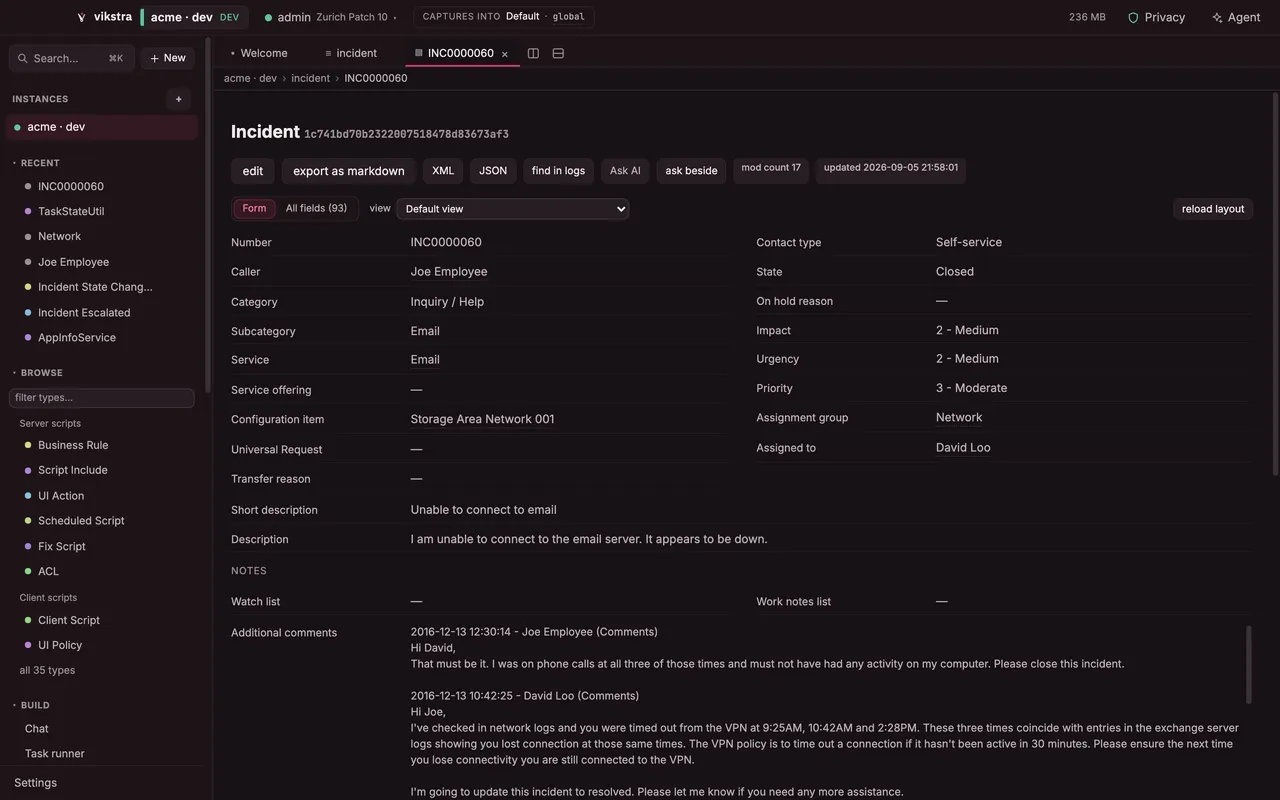Browse ACL type
The height and width of the screenshot is (800, 1280).
(48, 571)
